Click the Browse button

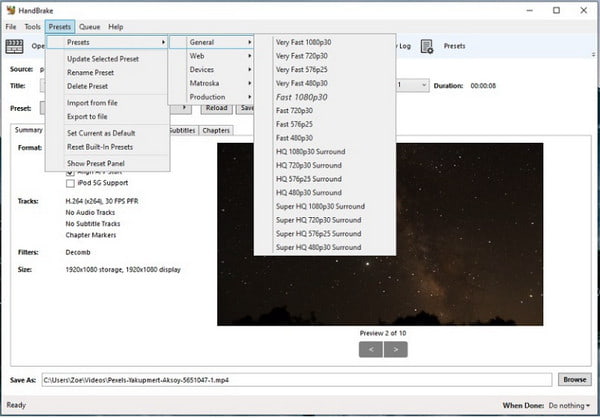tap(574, 380)
